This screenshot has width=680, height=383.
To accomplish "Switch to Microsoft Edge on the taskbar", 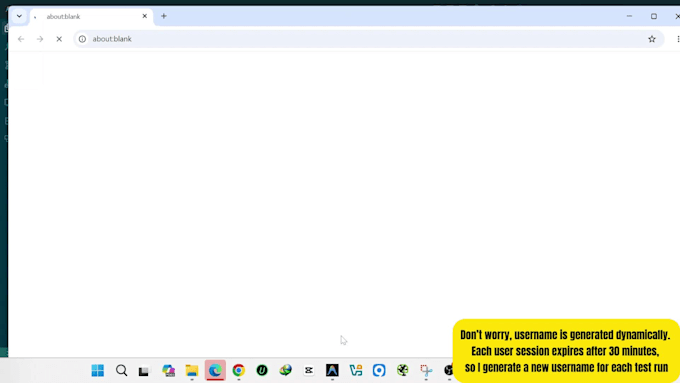I will 215,370.
